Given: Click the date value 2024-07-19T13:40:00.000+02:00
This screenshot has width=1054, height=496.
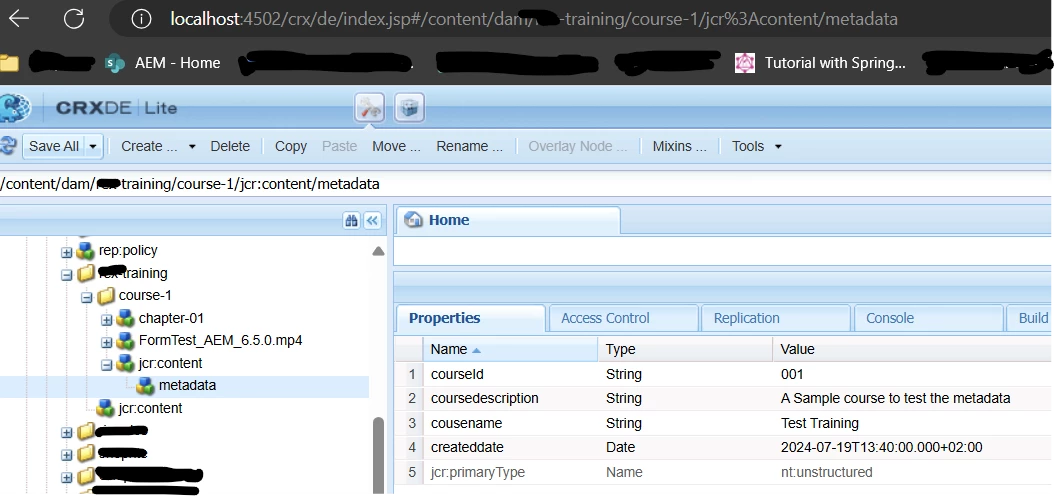Looking at the screenshot, I should coord(881,448).
